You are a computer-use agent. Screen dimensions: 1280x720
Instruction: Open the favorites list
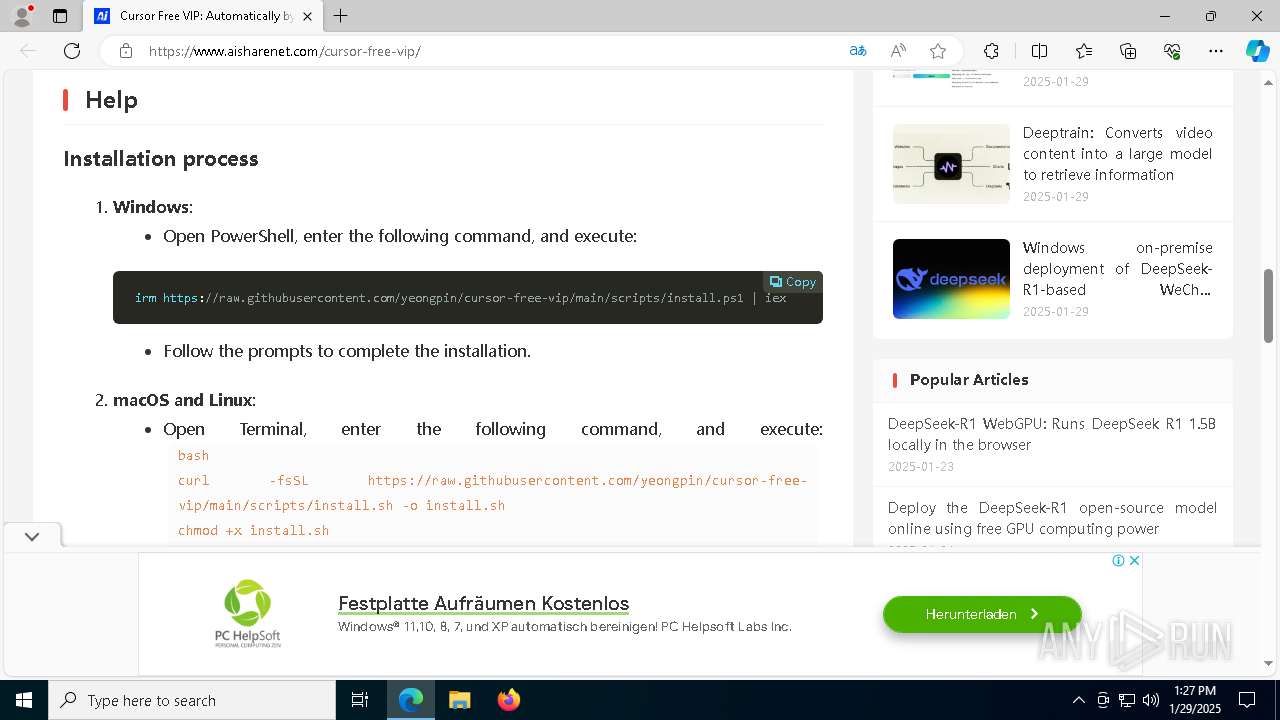coord(1084,51)
